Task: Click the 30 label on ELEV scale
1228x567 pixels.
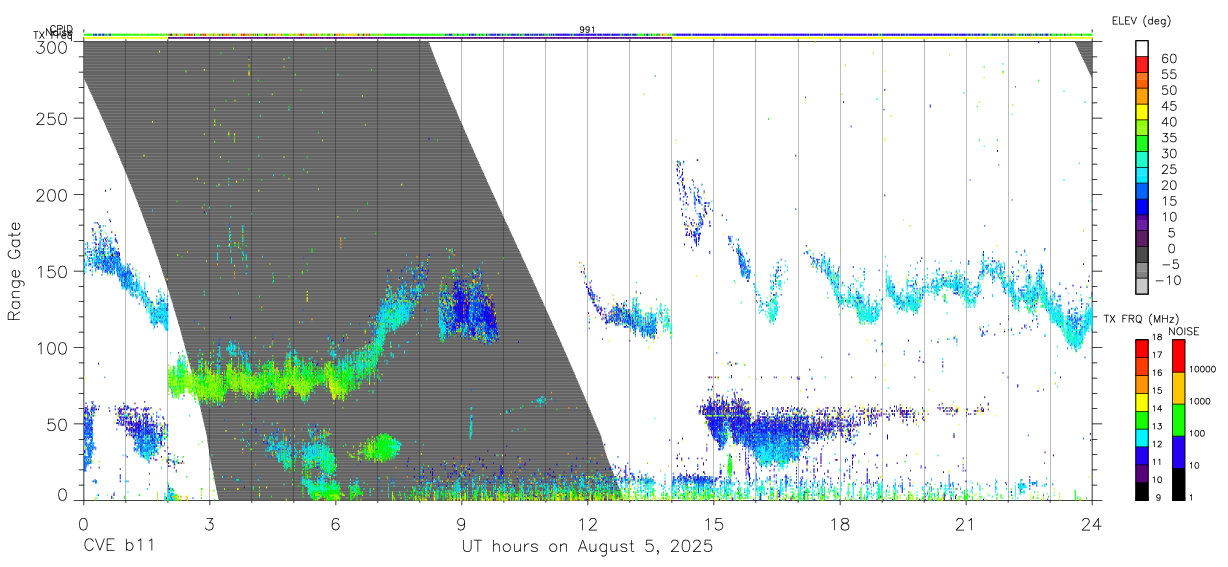Action: [x=1169, y=153]
